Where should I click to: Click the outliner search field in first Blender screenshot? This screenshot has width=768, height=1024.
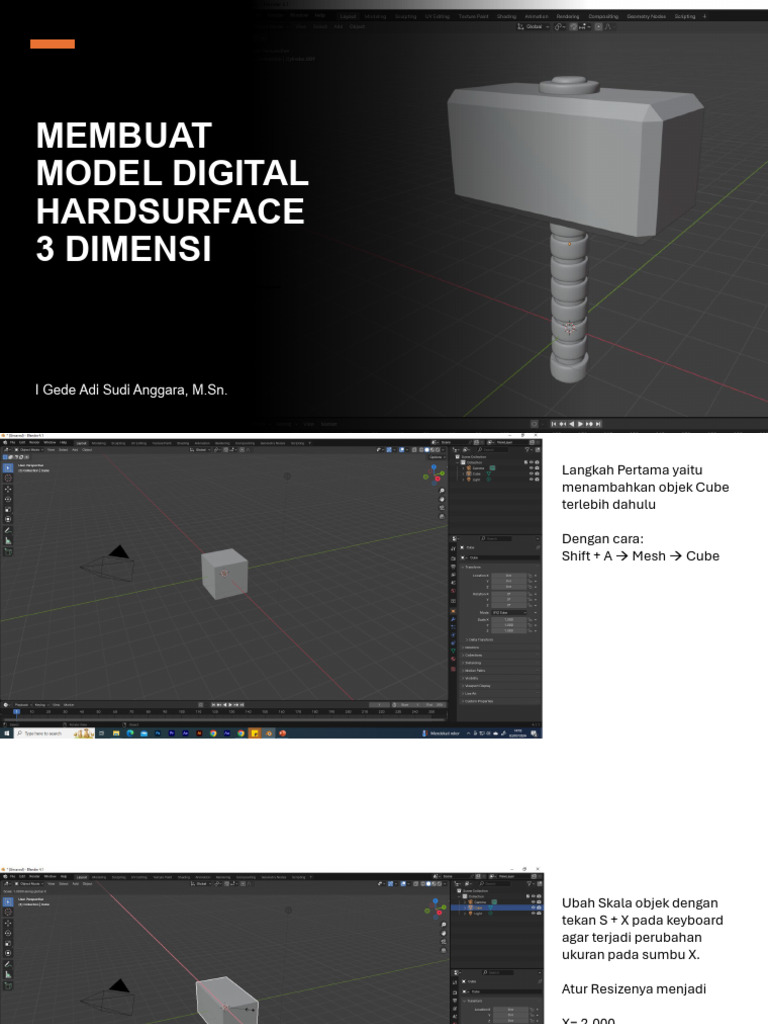point(492,450)
